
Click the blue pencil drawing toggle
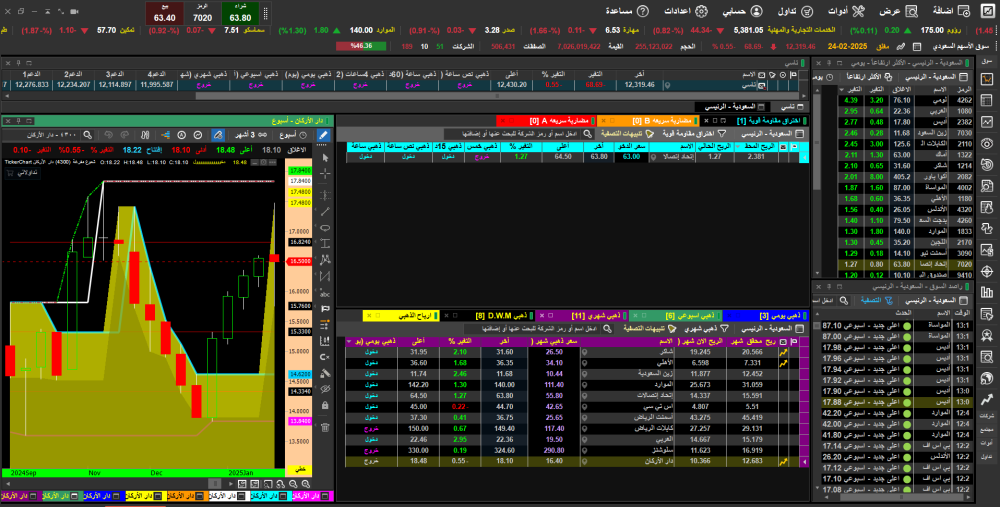323,136
